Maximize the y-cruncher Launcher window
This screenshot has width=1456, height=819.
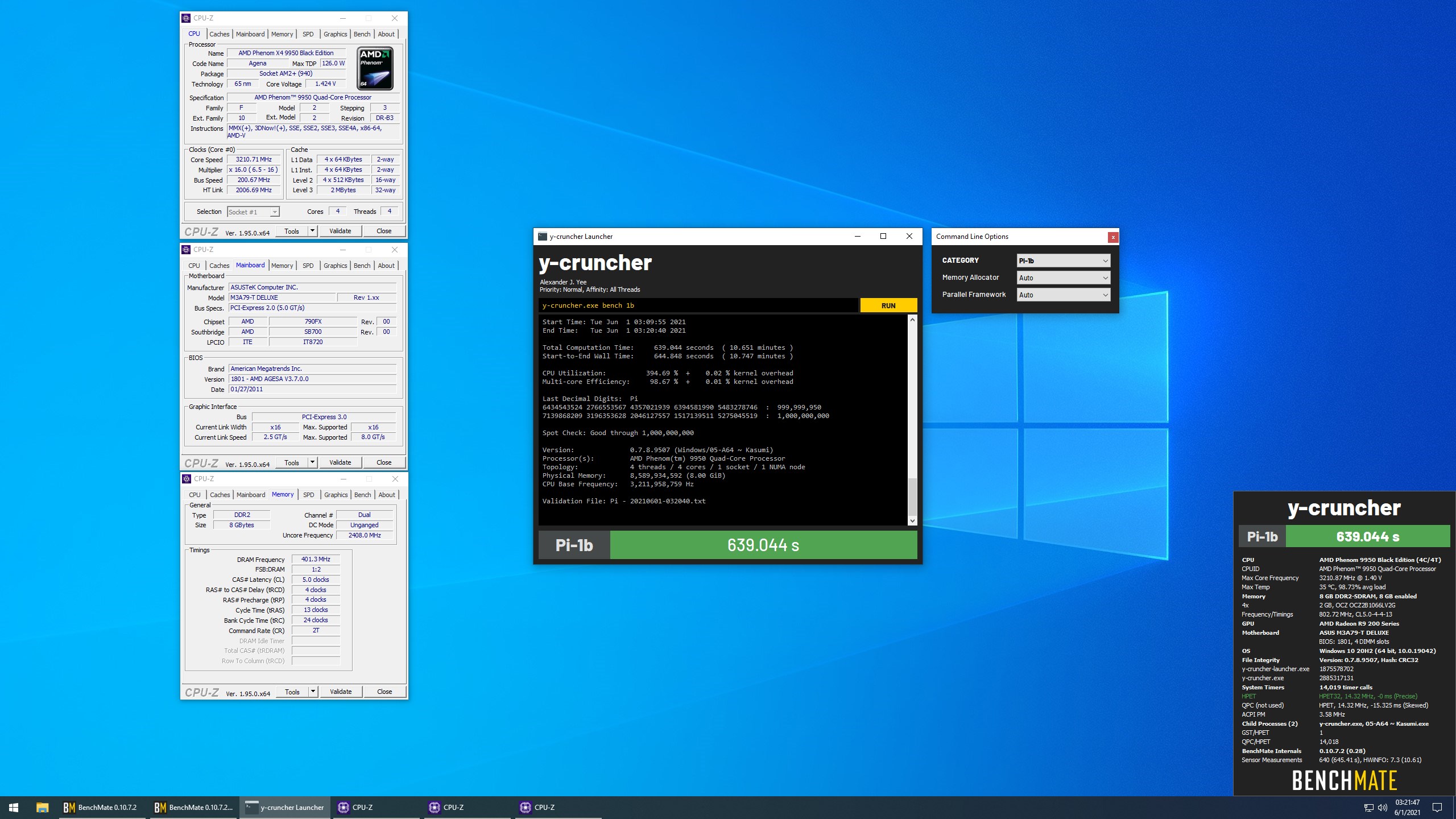click(883, 237)
